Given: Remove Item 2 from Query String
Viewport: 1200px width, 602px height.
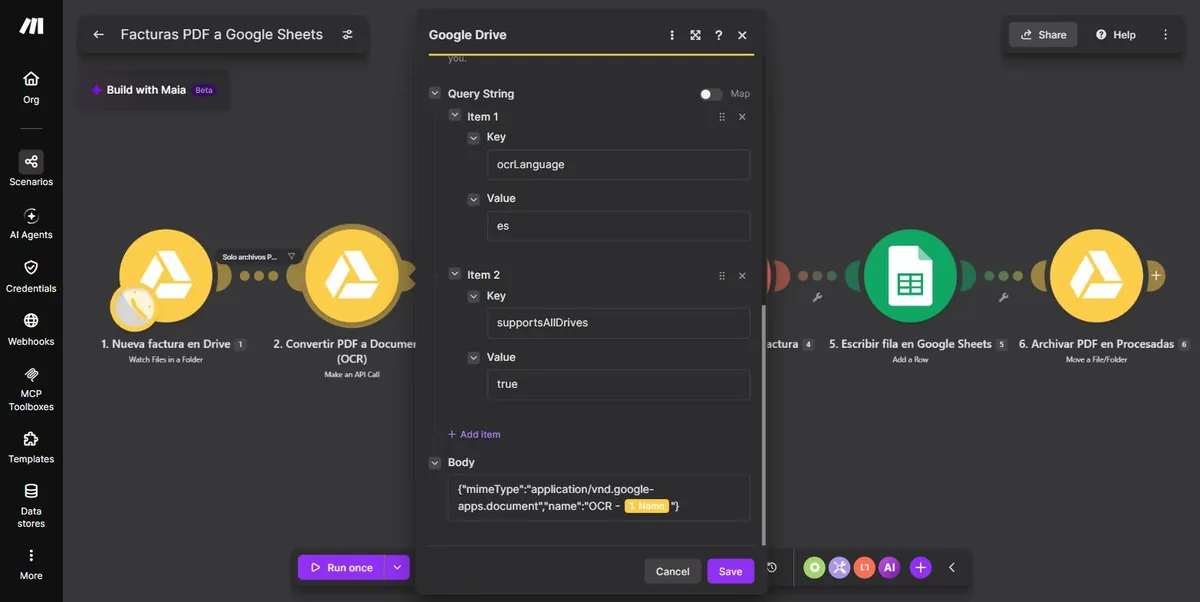Looking at the screenshot, I should click(x=742, y=276).
